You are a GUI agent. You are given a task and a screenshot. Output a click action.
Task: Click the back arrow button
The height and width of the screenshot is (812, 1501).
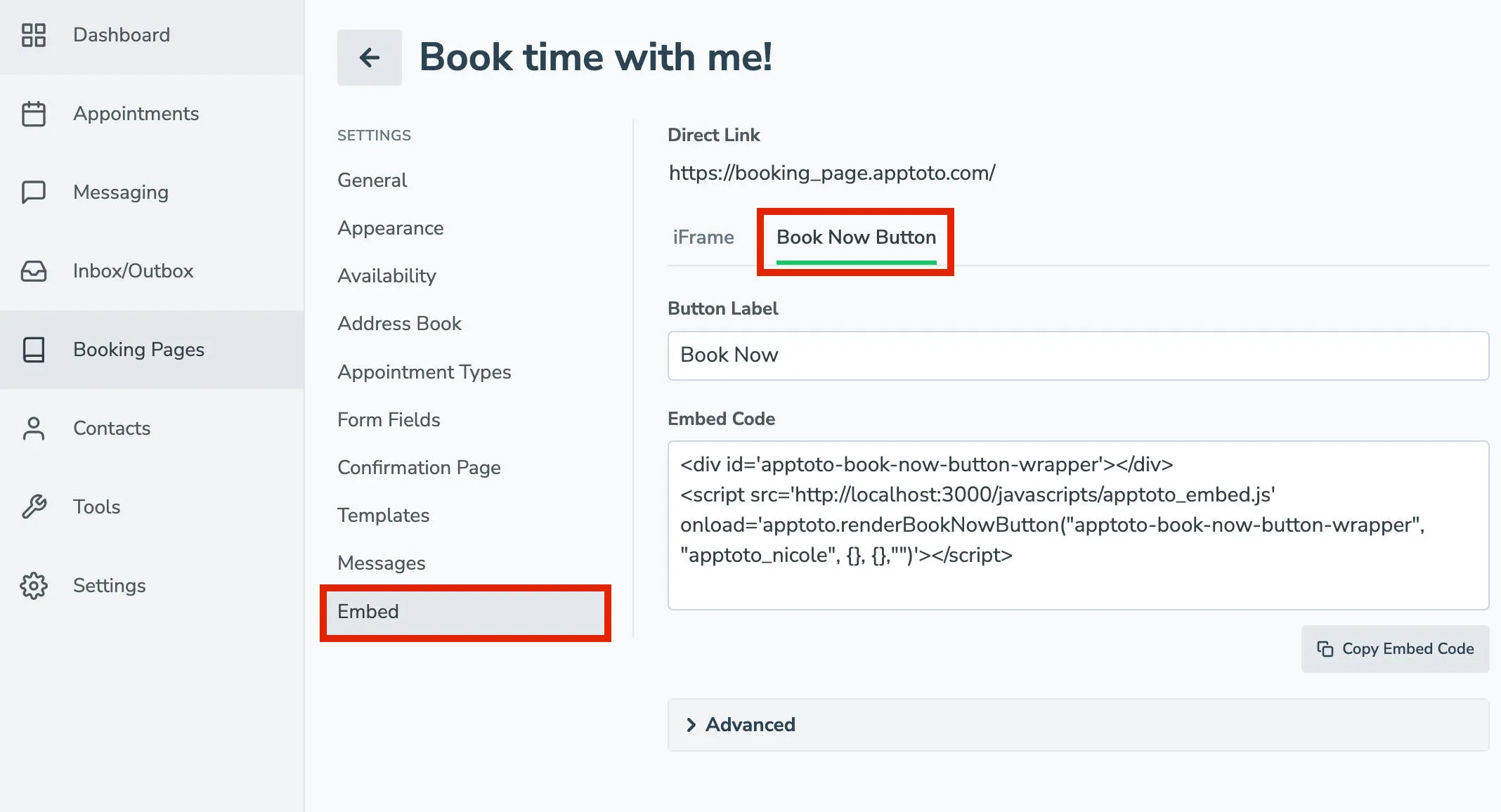click(369, 58)
